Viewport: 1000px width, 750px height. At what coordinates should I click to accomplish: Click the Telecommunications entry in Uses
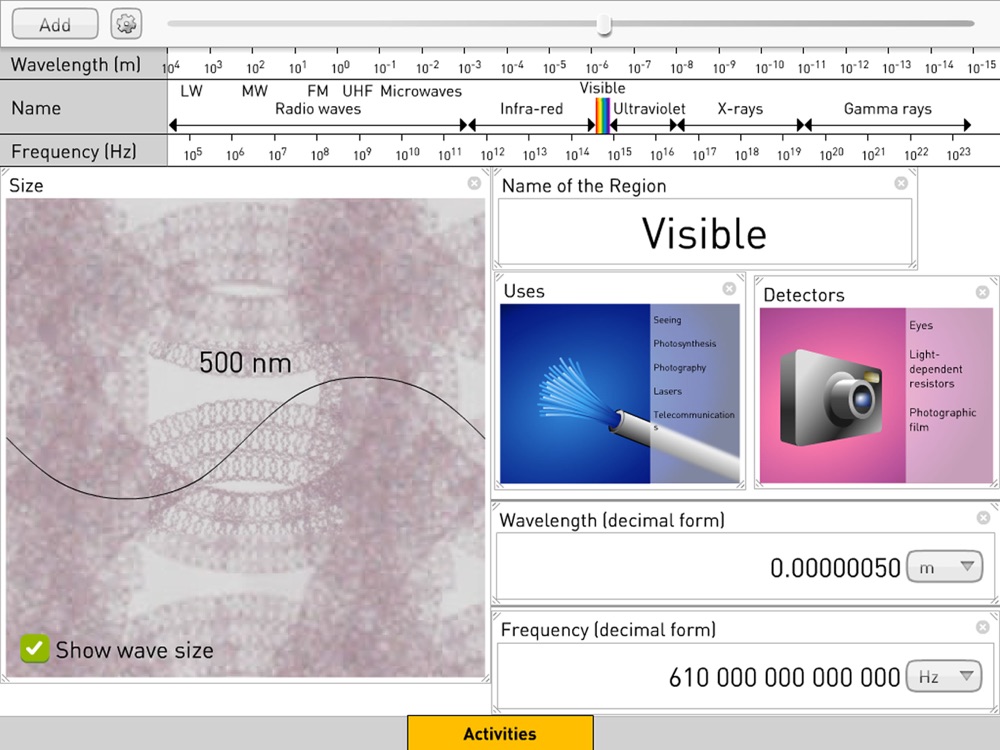pos(693,419)
